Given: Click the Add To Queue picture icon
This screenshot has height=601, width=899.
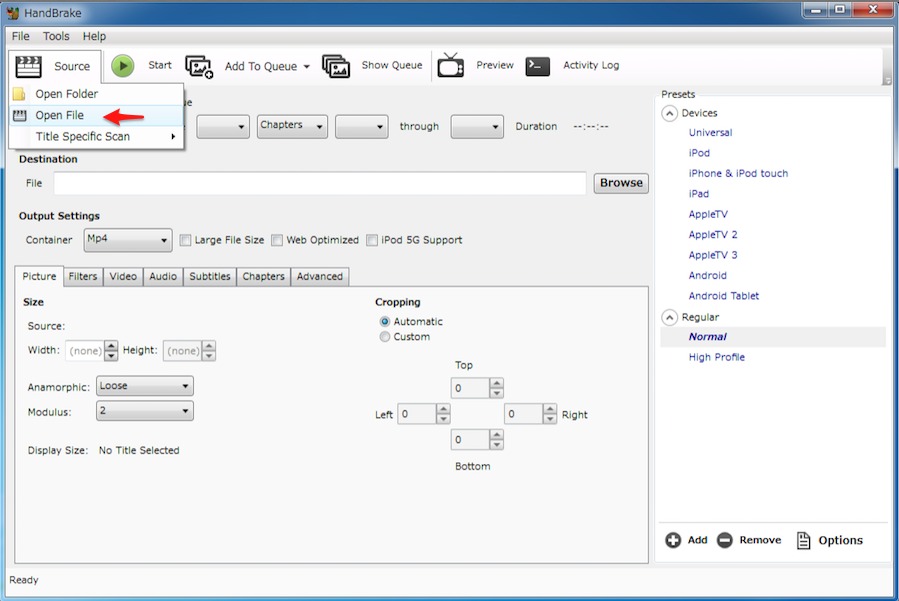Looking at the screenshot, I should 199,67.
